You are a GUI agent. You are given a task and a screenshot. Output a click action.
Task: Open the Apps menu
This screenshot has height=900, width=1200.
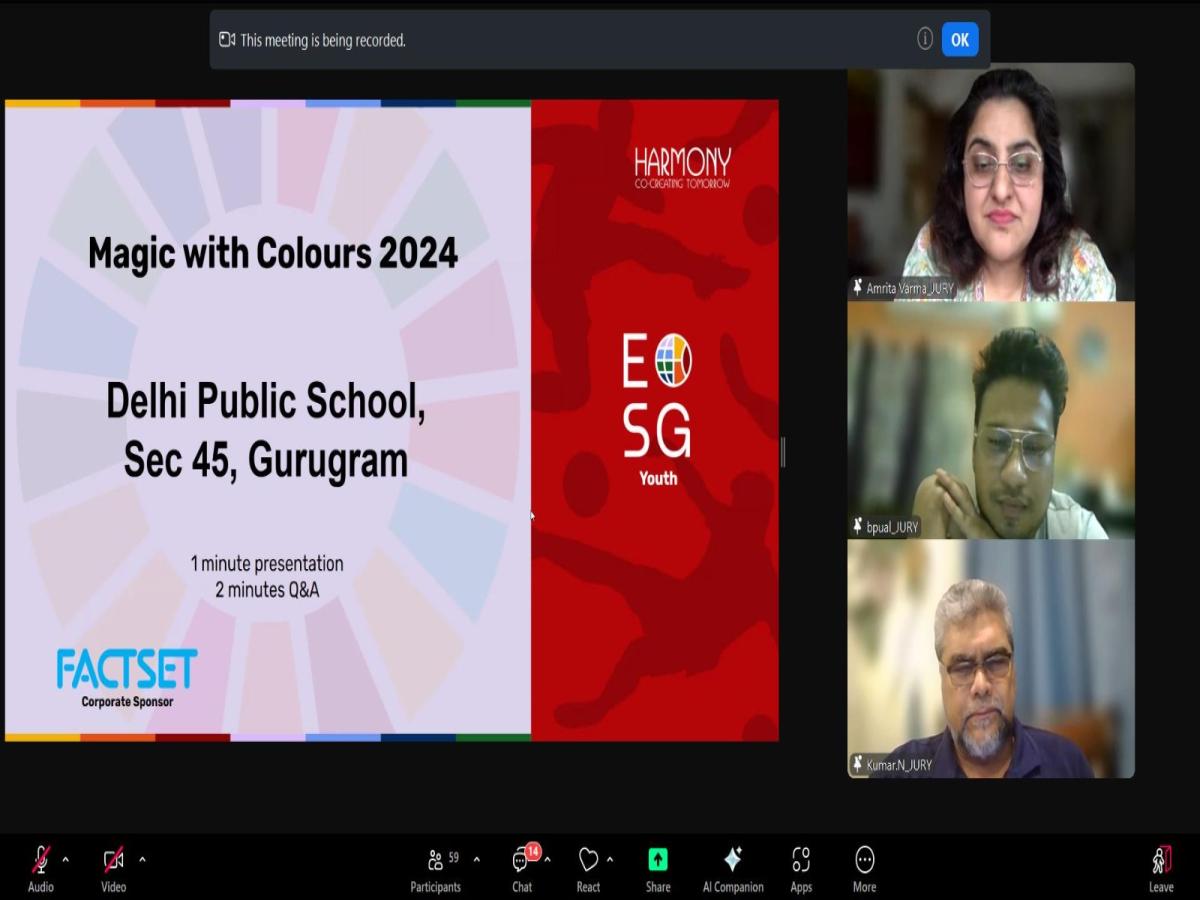coord(801,868)
